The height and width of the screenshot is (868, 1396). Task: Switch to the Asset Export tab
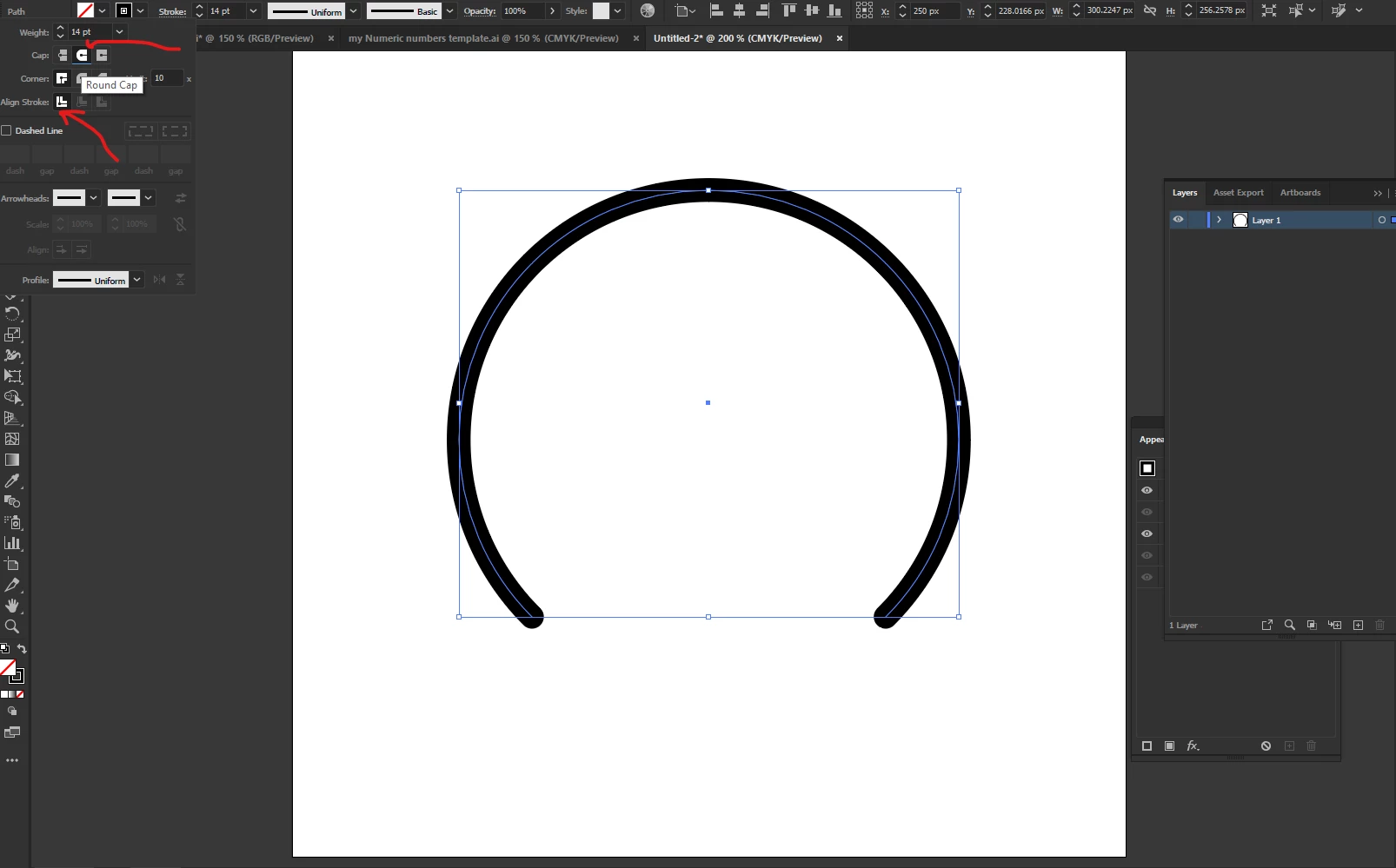(x=1238, y=193)
